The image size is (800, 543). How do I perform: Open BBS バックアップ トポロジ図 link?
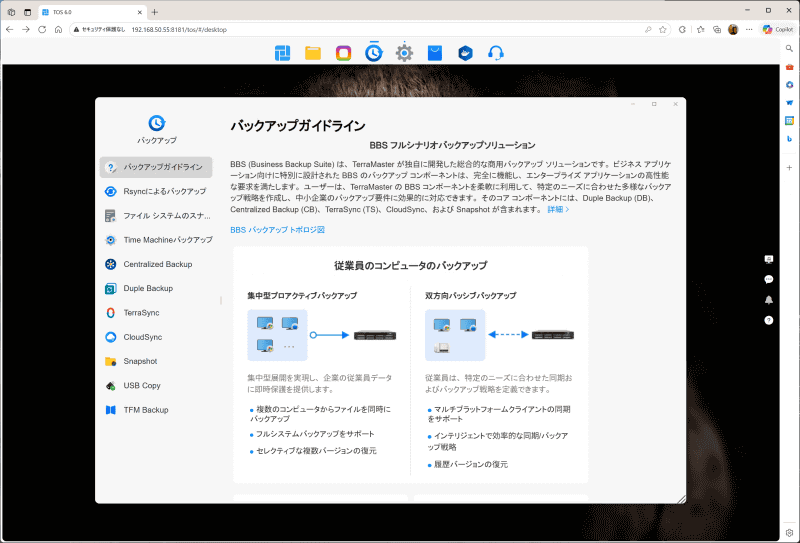point(277,230)
